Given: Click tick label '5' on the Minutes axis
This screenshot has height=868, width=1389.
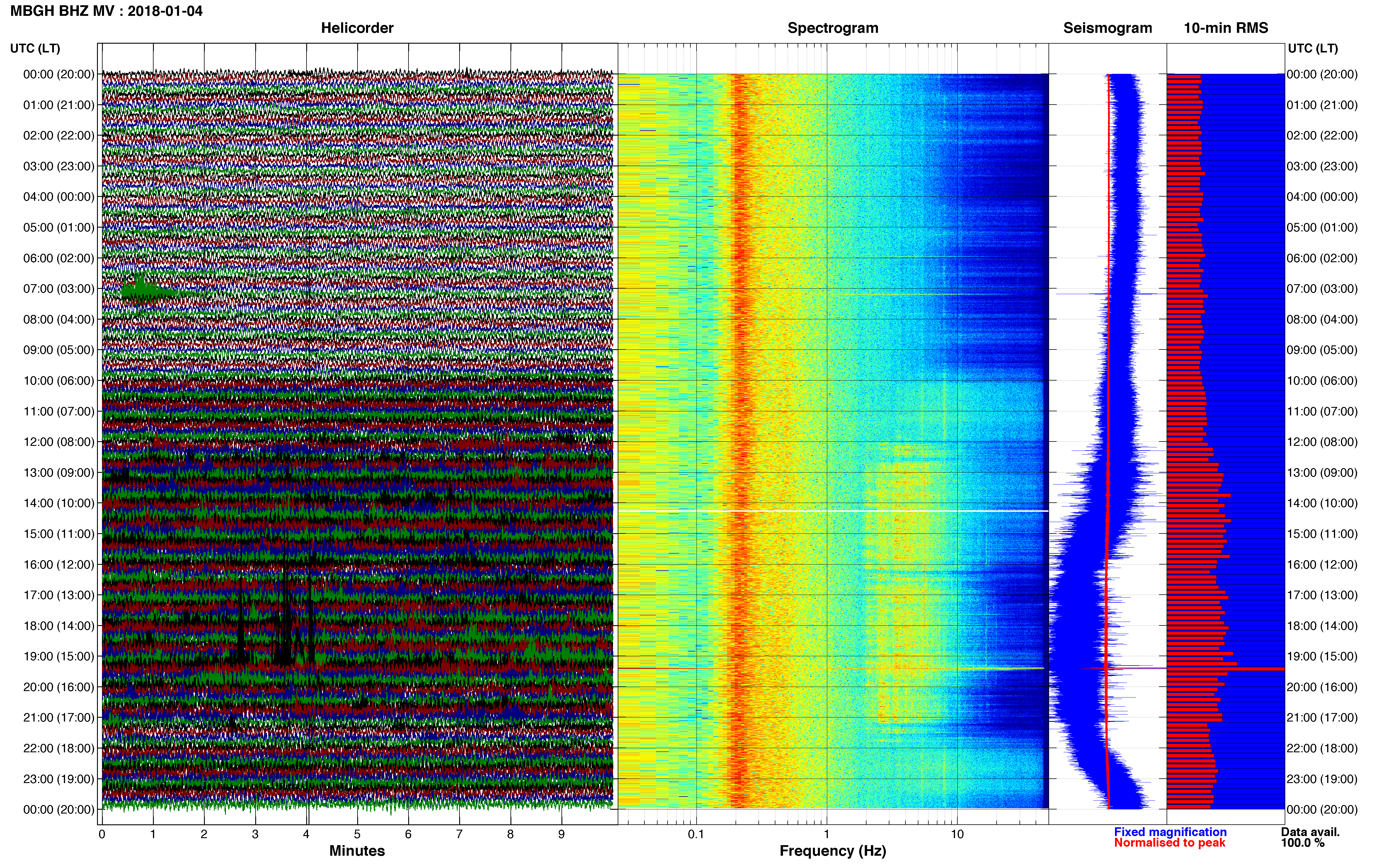Looking at the screenshot, I should tap(357, 835).
